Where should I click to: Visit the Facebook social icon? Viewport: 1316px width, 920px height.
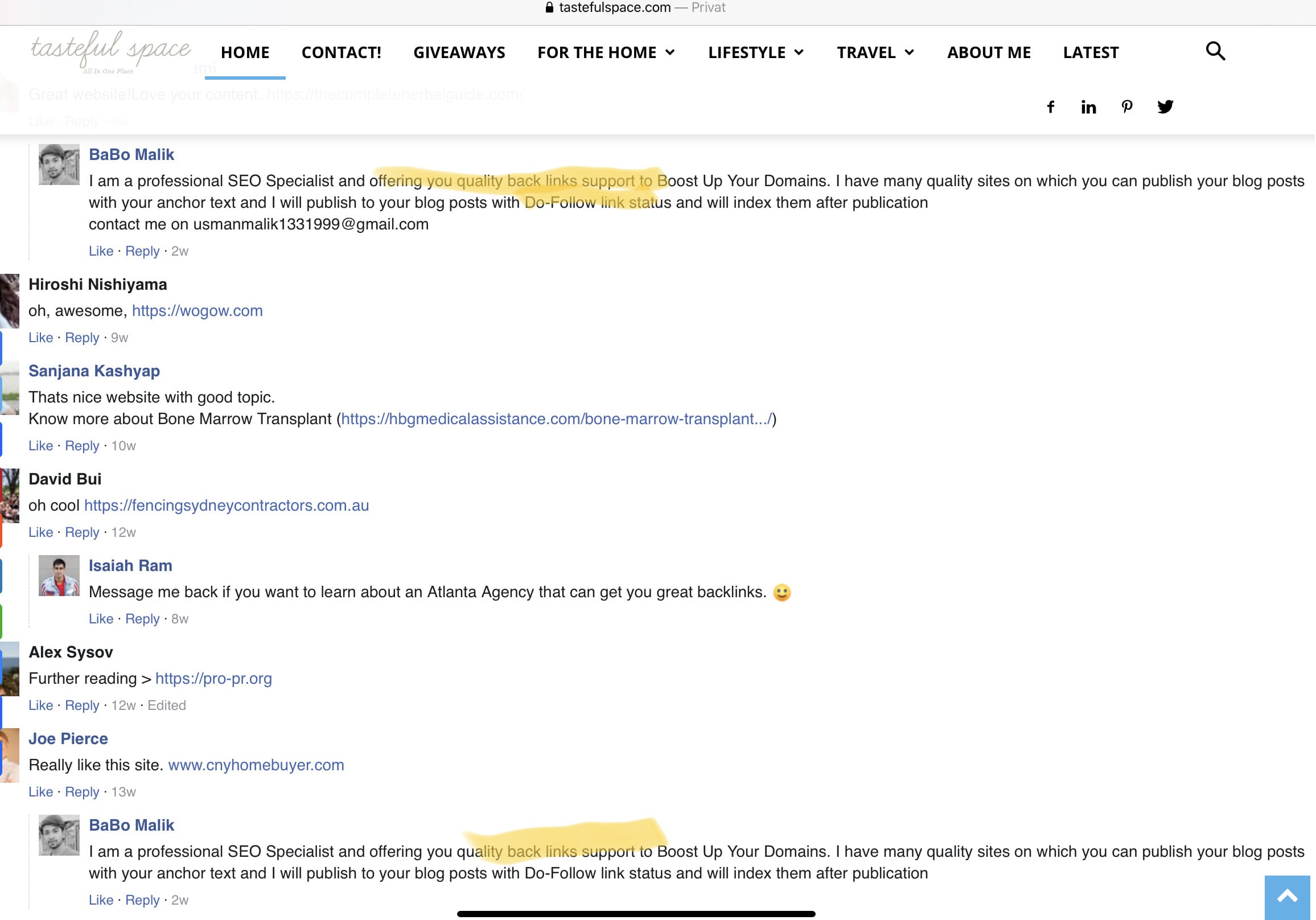tap(1051, 106)
